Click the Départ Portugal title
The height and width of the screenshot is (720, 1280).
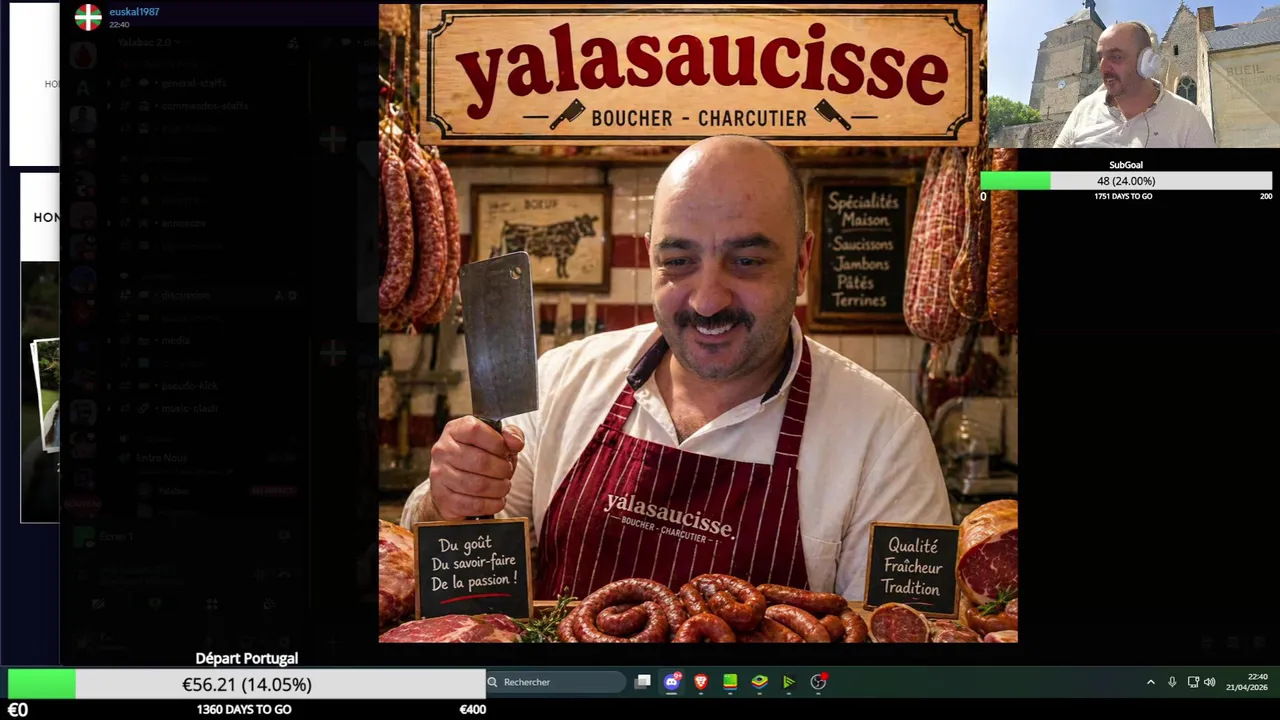pos(246,658)
